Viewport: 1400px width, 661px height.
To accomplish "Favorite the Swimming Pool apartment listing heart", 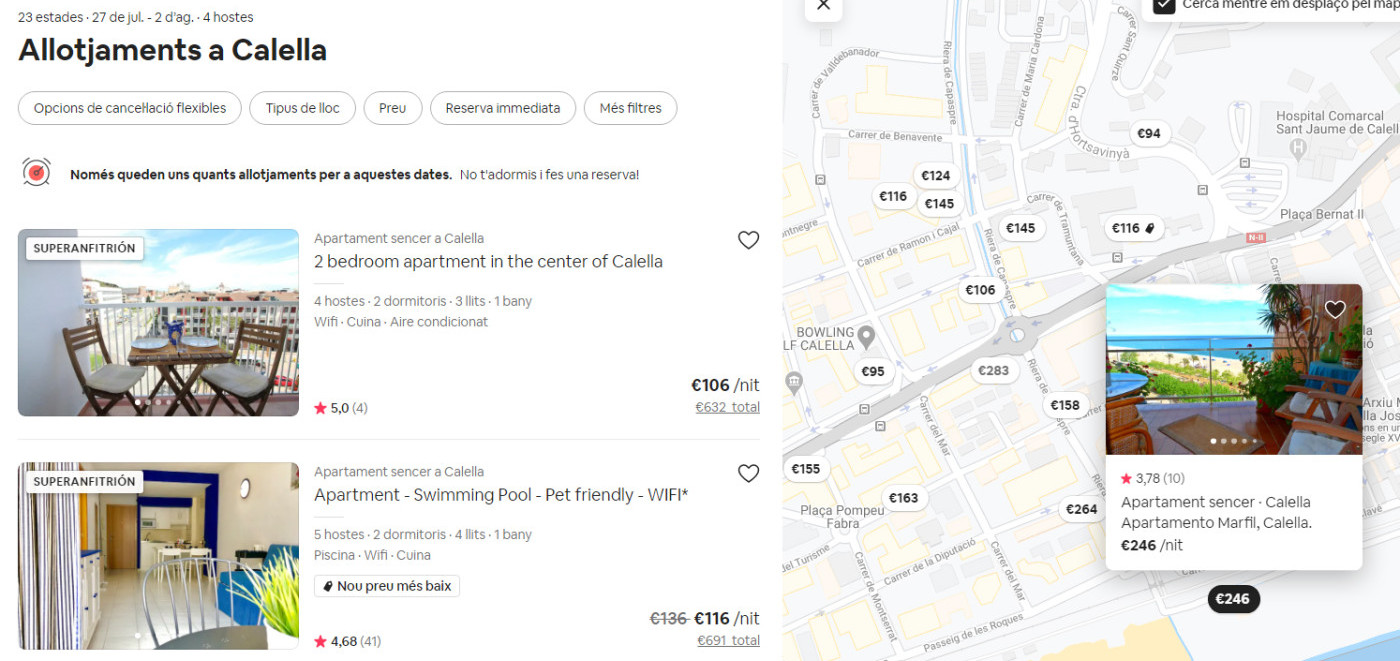I will (x=748, y=474).
